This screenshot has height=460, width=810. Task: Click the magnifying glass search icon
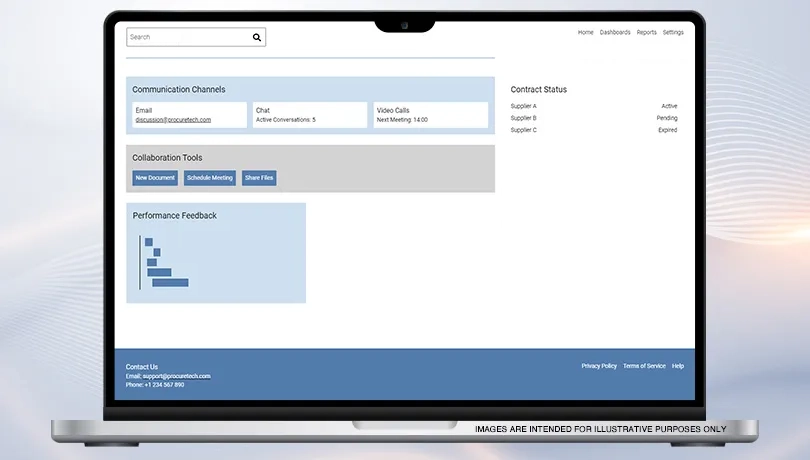(x=256, y=37)
